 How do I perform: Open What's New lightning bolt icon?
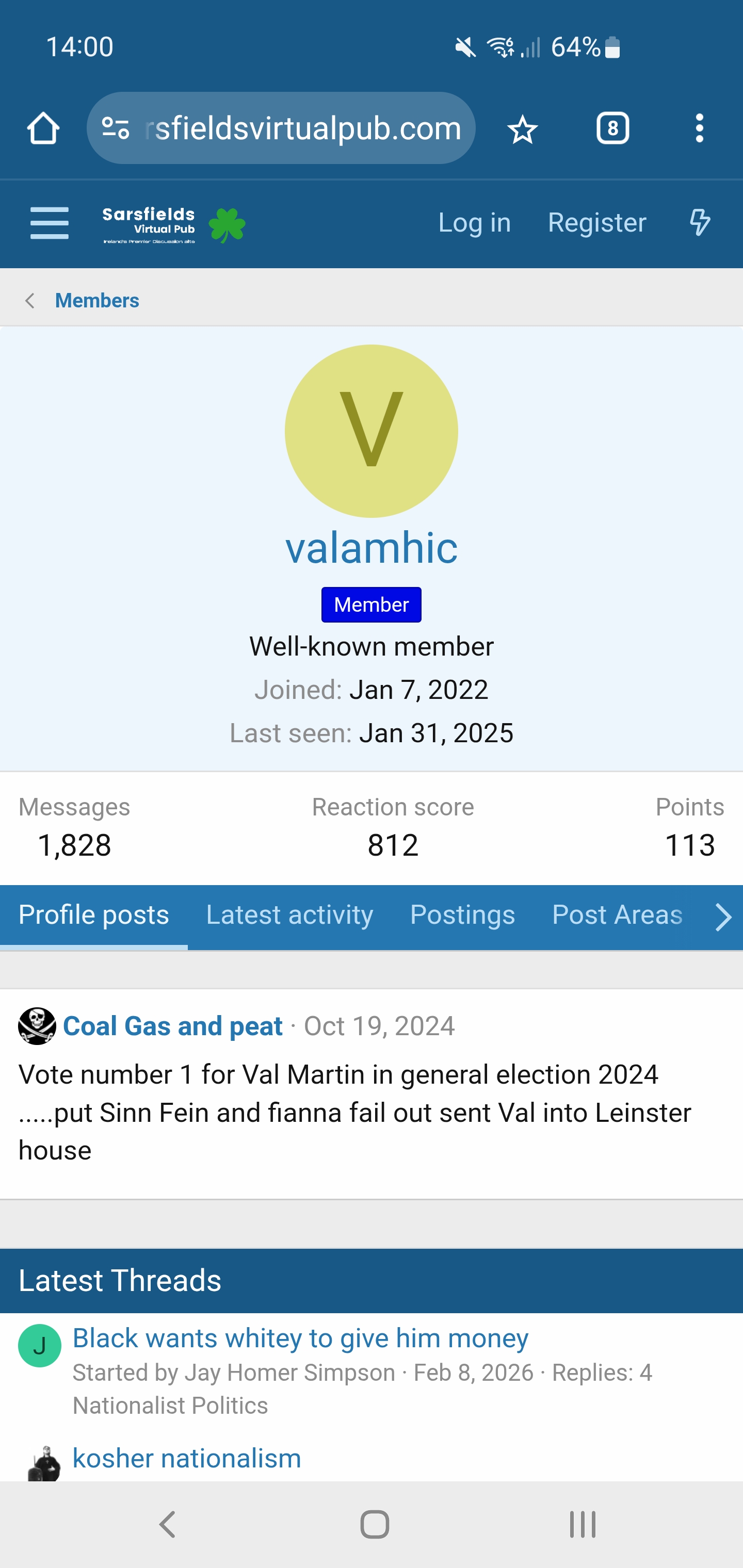coord(700,223)
